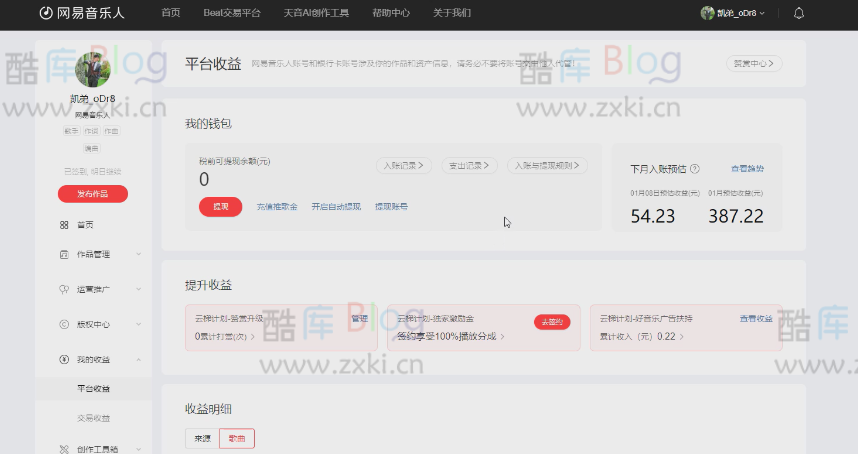This screenshot has height=454, width=858.
Task: Click the 我的收益 yuan icon
Action: (64, 359)
